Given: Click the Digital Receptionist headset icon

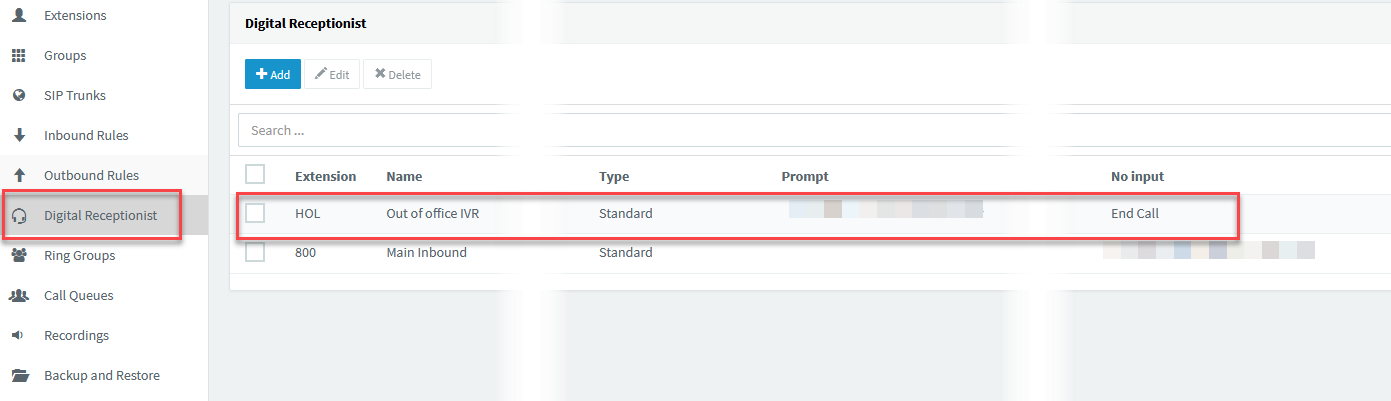Looking at the screenshot, I should [x=18, y=216].
